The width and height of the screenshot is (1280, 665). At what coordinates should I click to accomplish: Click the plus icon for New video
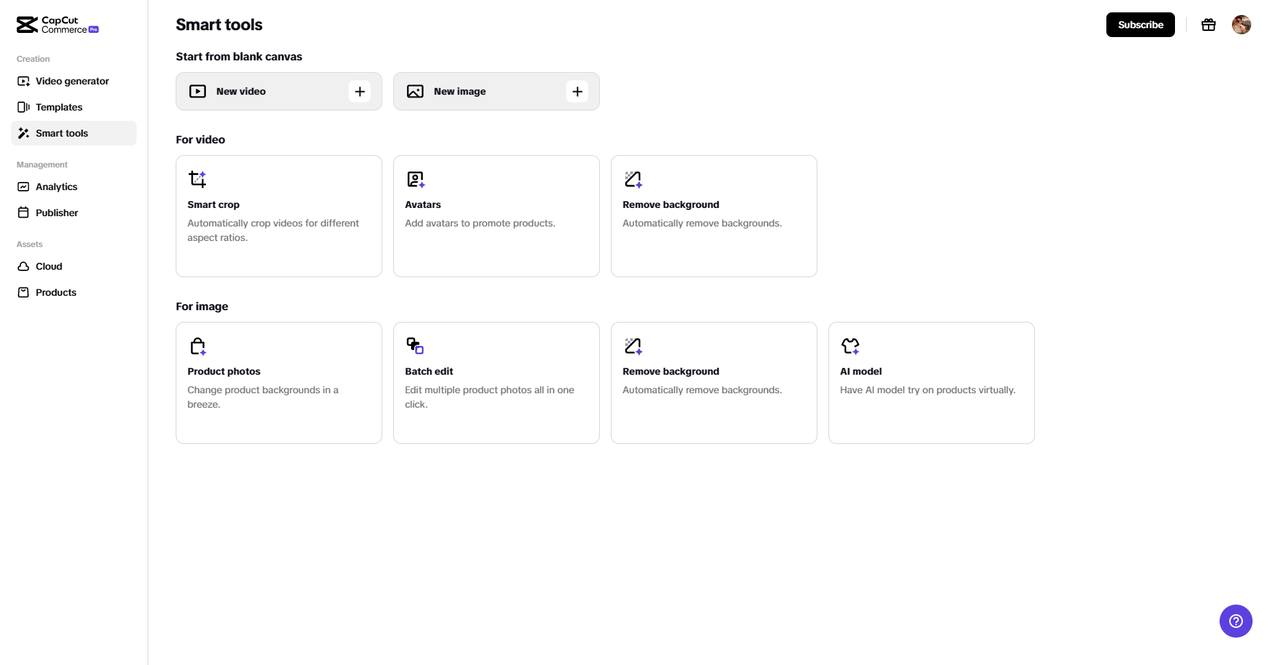tap(360, 91)
